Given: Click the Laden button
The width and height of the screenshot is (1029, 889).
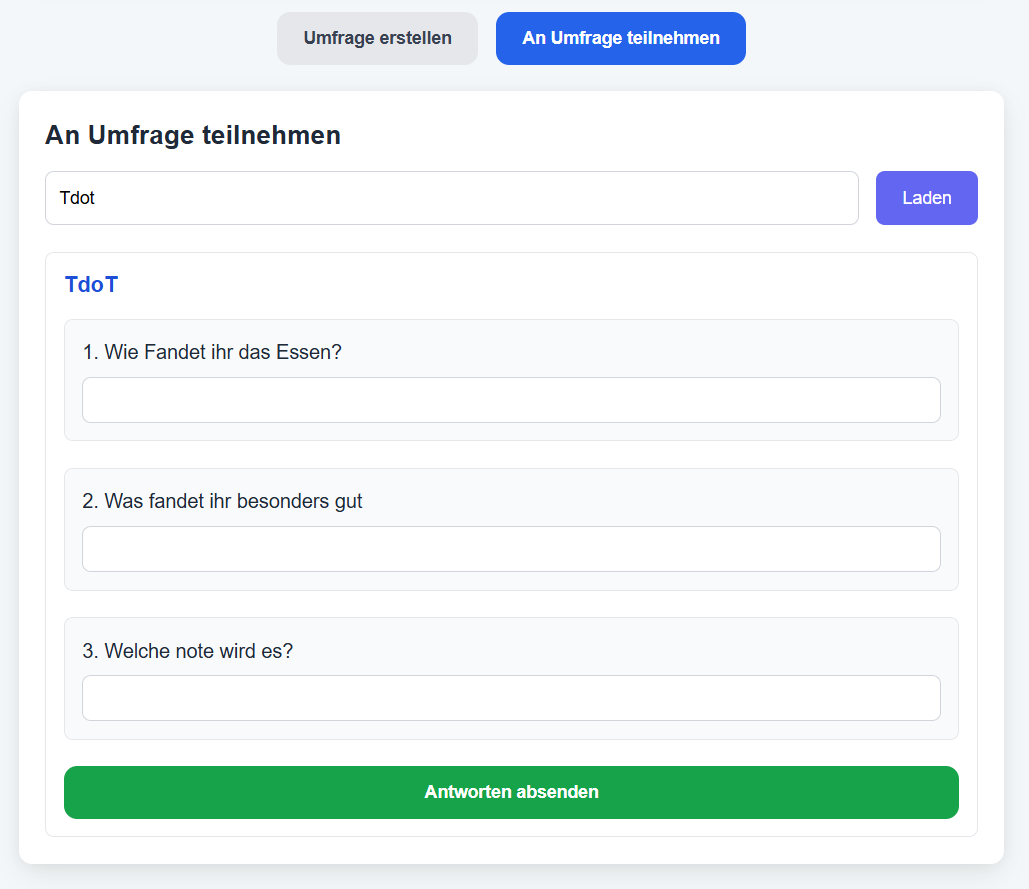Looking at the screenshot, I should 926,198.
